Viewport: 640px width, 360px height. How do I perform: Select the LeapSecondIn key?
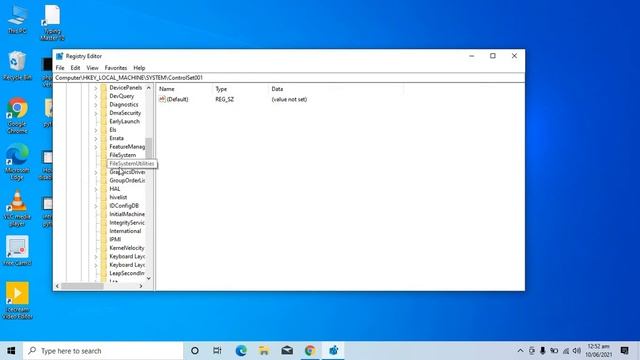click(x=127, y=273)
